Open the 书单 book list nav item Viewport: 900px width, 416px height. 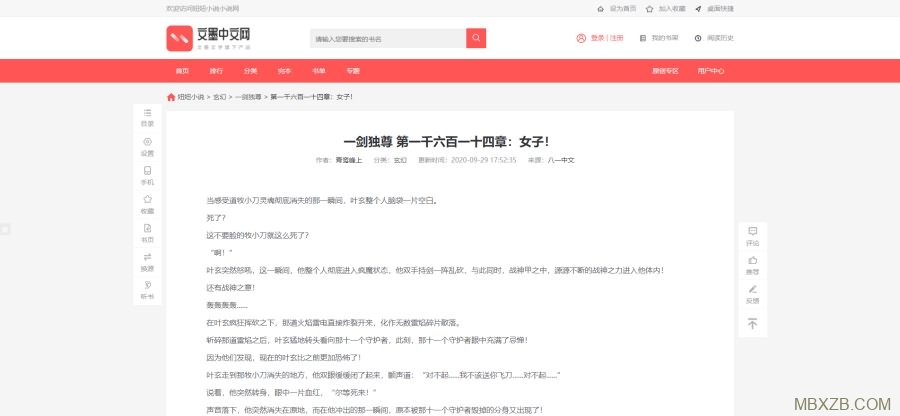pyautogui.click(x=319, y=71)
